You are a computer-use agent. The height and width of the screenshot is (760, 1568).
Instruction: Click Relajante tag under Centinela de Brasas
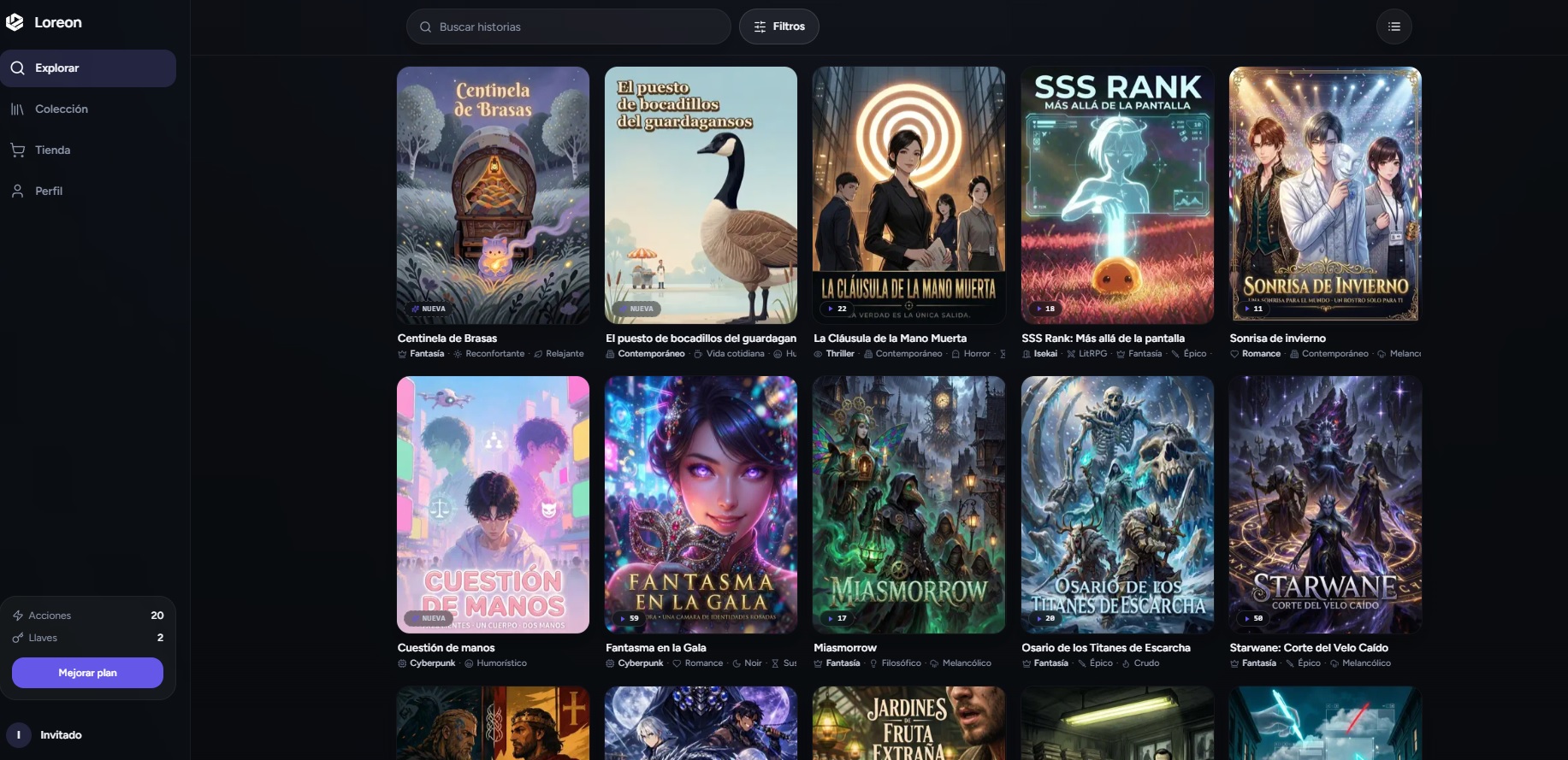559,354
